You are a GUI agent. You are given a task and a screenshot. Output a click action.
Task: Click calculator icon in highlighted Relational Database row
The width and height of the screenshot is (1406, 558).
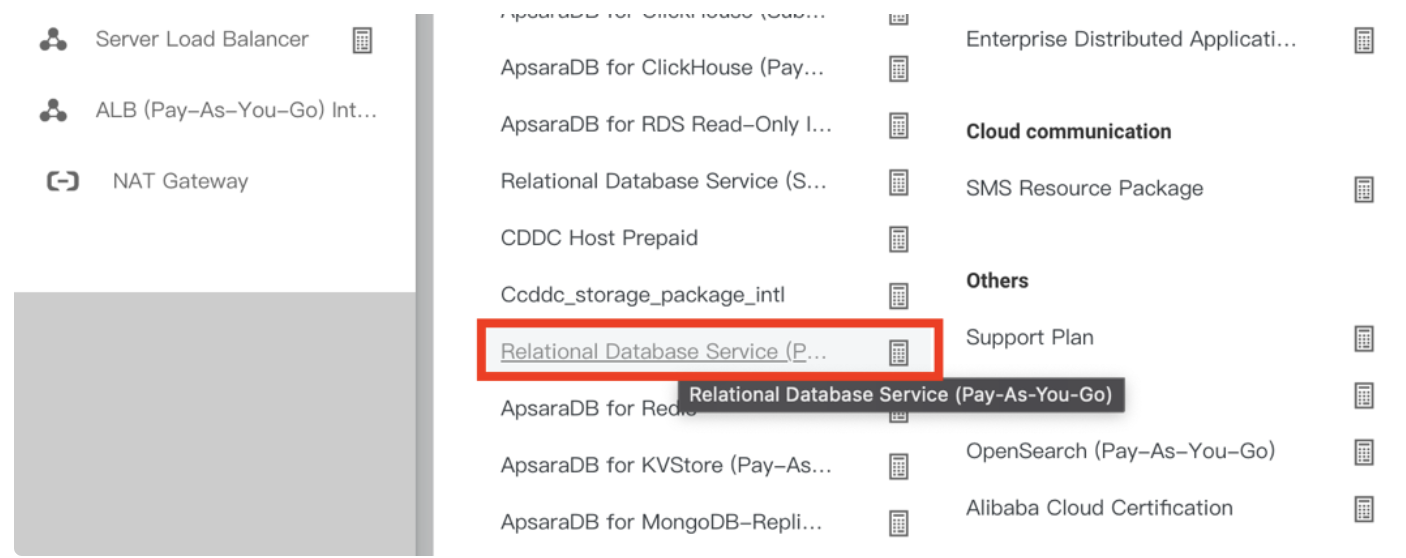tap(899, 352)
